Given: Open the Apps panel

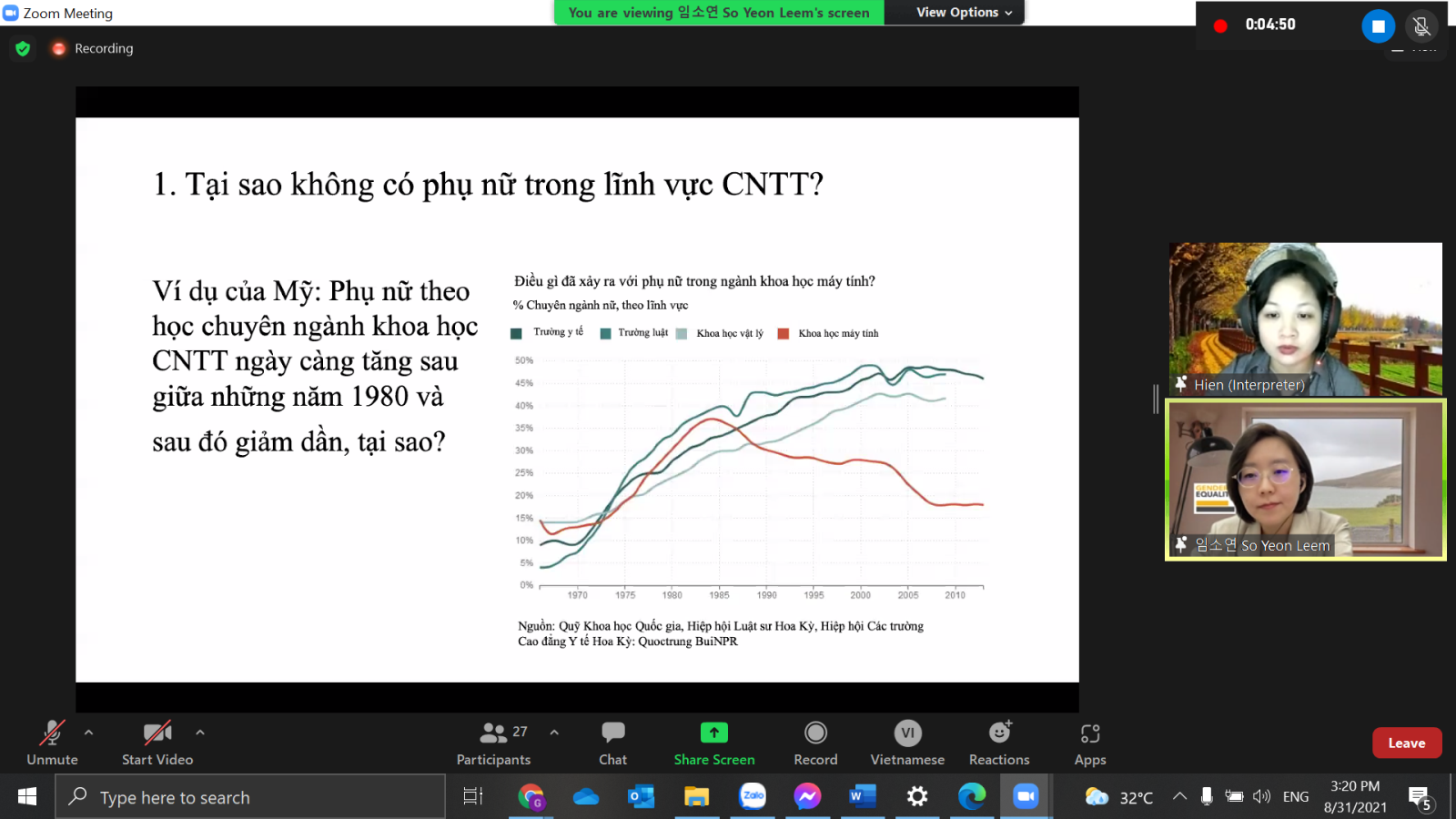Looking at the screenshot, I should click(1089, 743).
